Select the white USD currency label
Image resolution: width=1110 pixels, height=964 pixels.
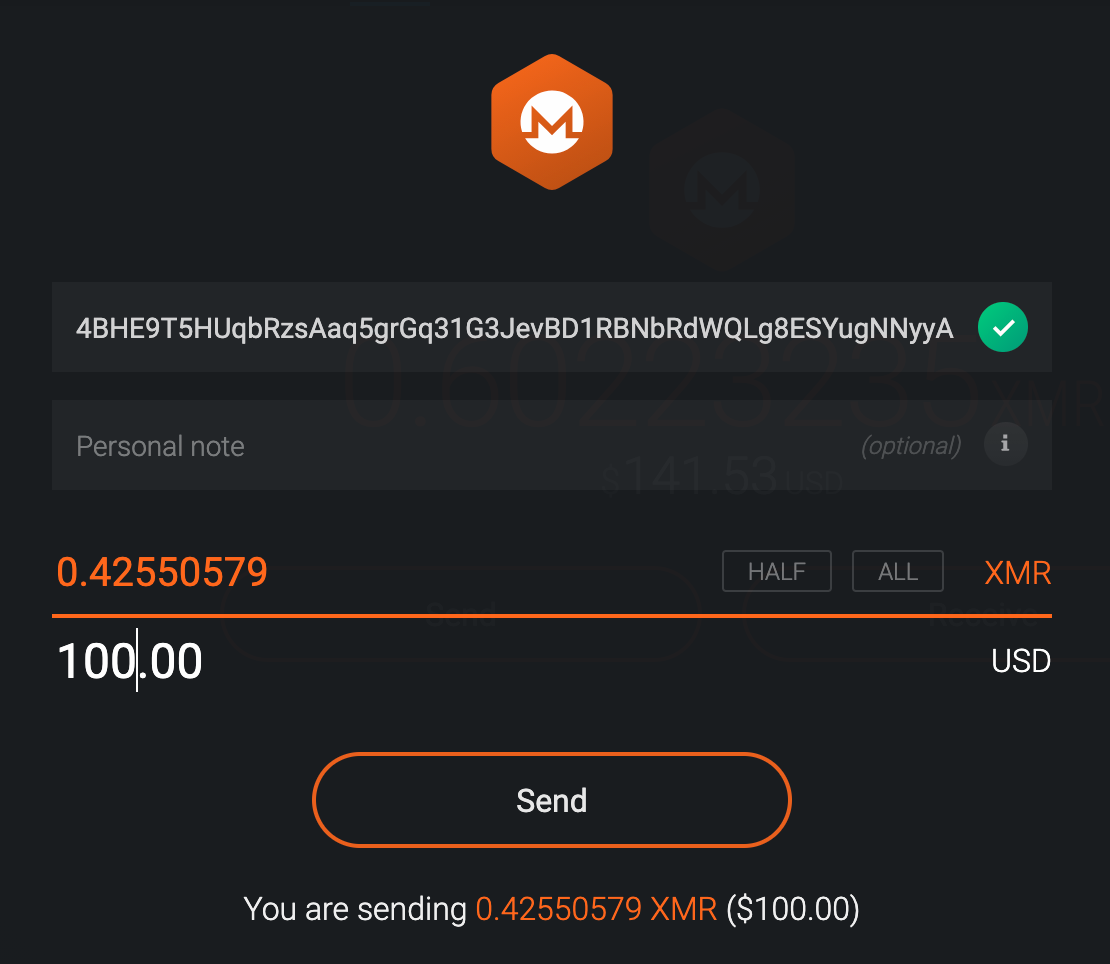tap(1020, 661)
